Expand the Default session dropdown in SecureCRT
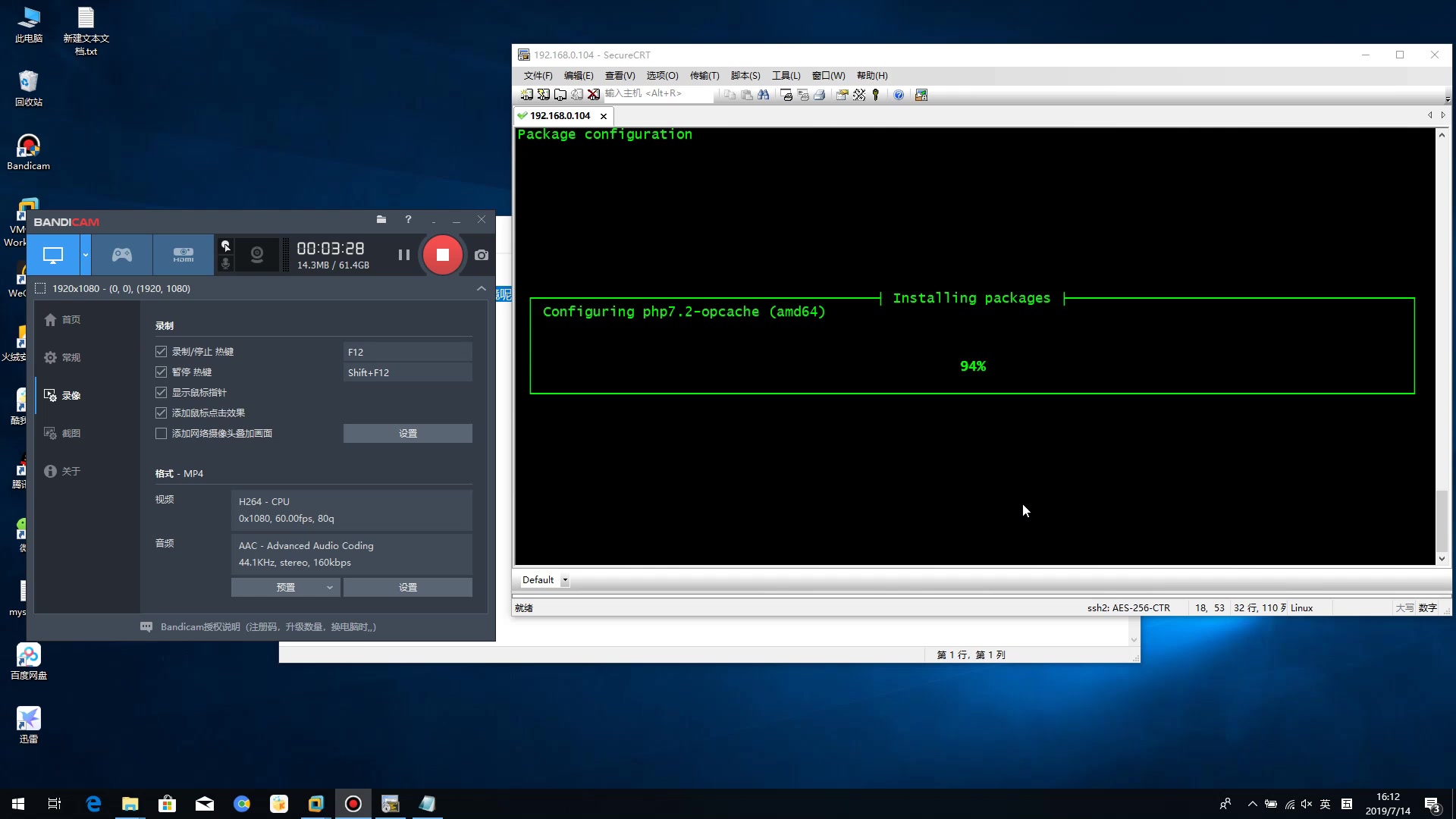The width and height of the screenshot is (1456, 819). pos(565,580)
